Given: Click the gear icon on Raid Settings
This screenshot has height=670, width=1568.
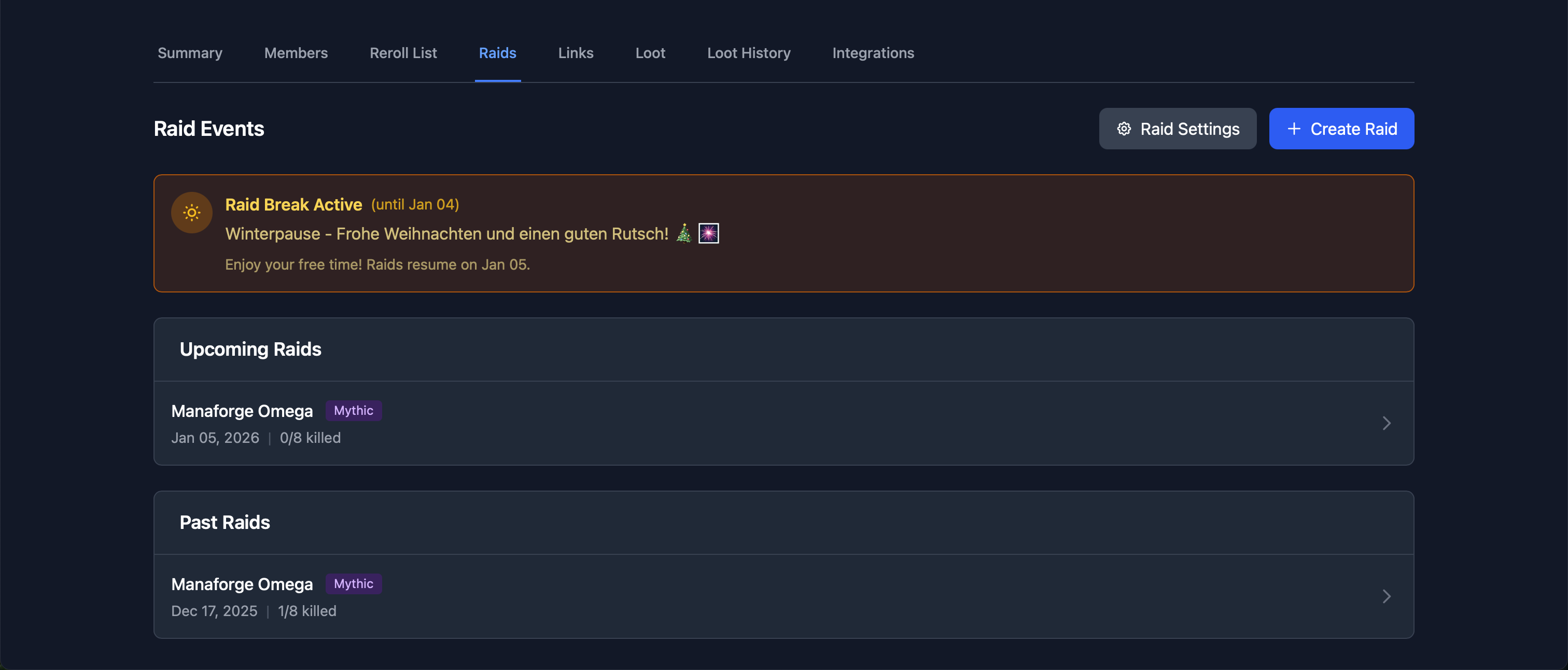Looking at the screenshot, I should point(1125,129).
